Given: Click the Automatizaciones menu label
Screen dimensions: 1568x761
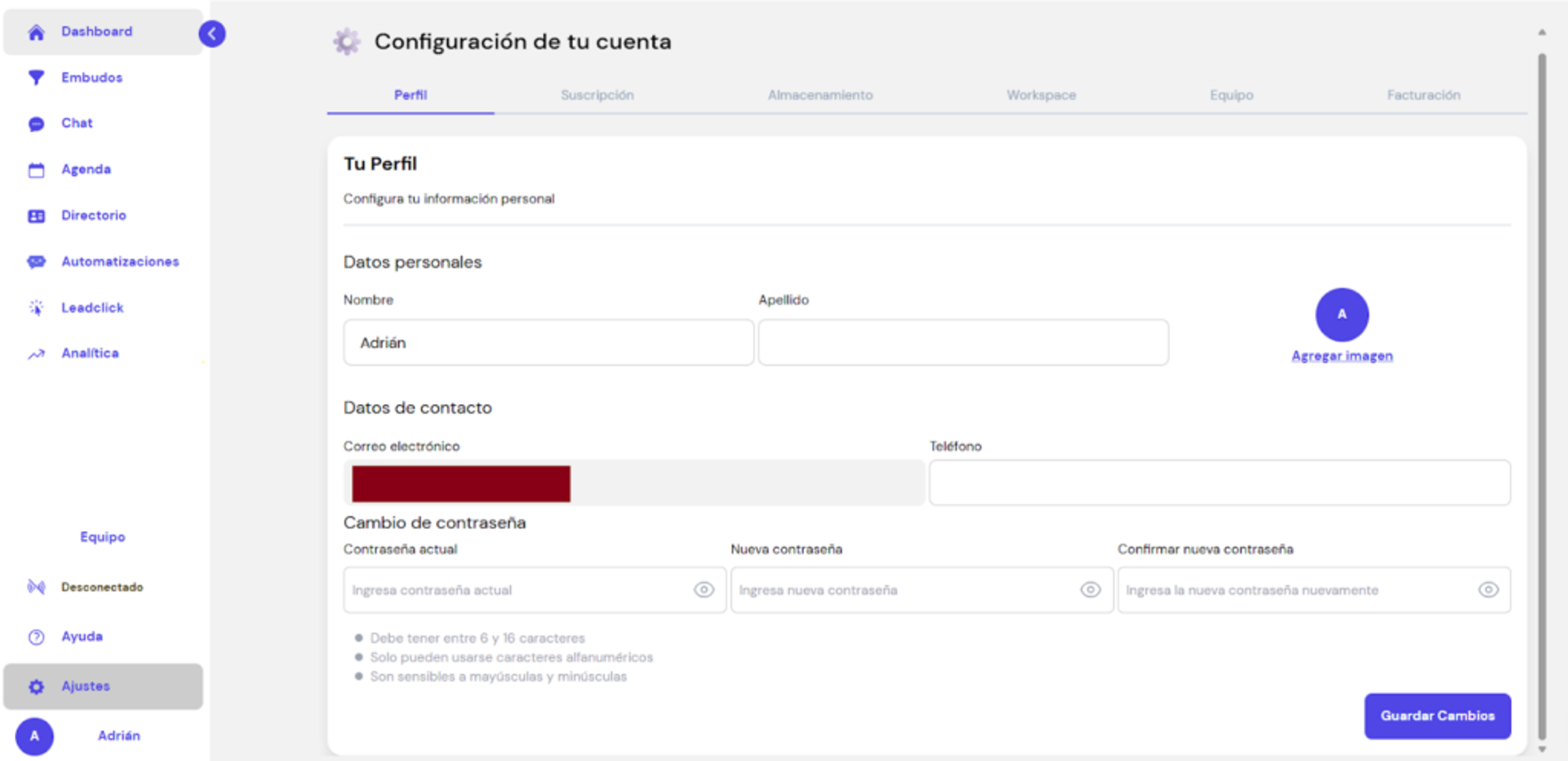Looking at the screenshot, I should (120, 262).
